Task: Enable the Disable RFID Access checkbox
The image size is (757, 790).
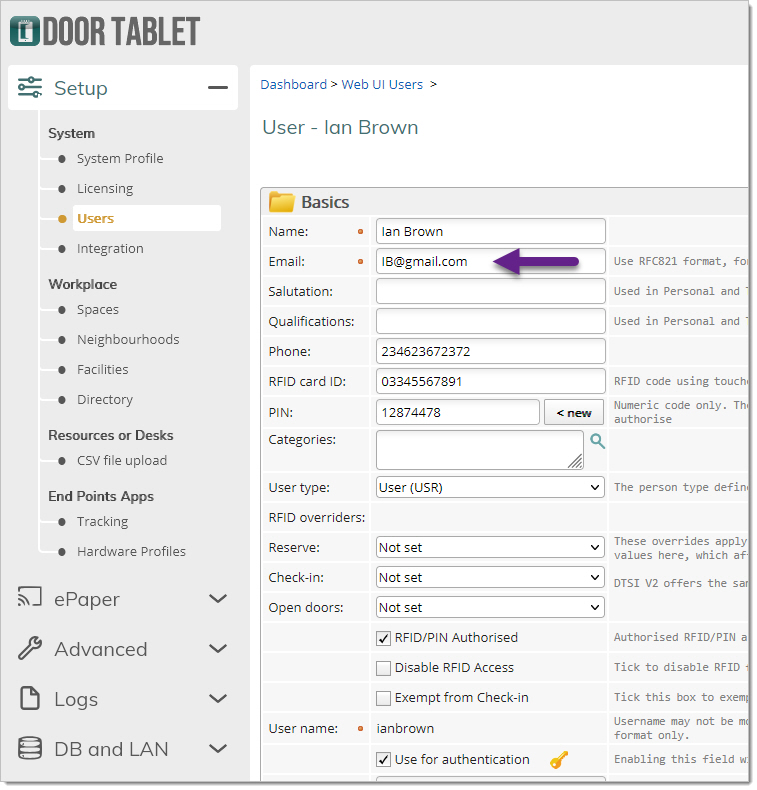Action: [x=383, y=668]
